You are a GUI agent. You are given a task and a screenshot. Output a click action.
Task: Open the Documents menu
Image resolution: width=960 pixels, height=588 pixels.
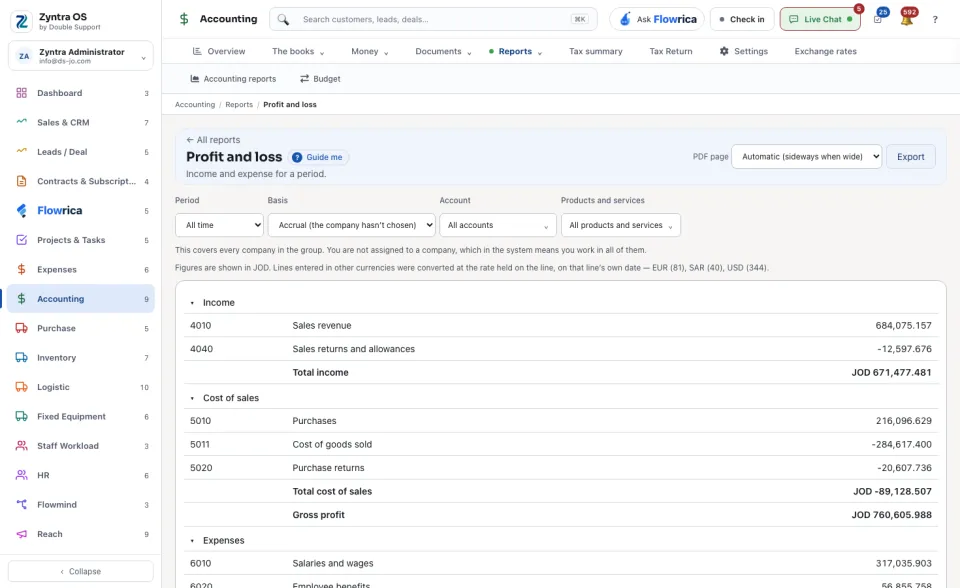443,51
